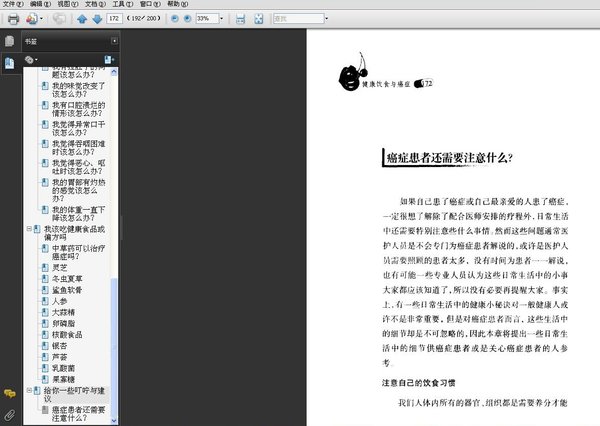Open the 帮助 menu
Viewport: 600px width, 426px height.
click(x=178, y=4)
